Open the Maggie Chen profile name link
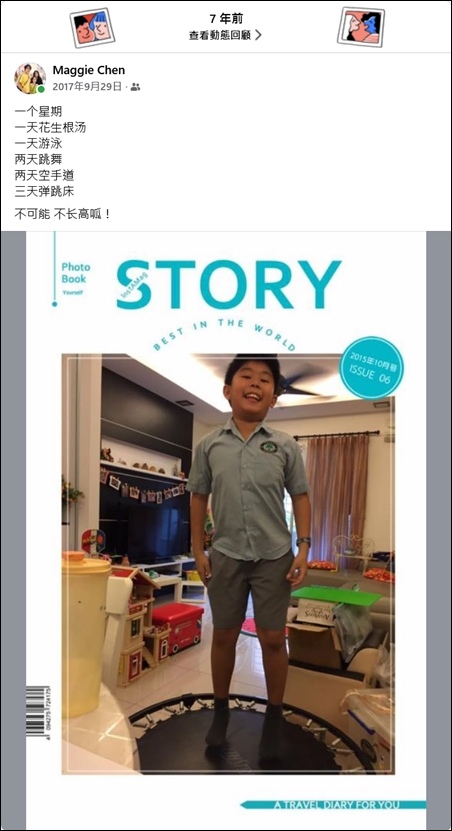This screenshot has width=452, height=831. pos(88,70)
